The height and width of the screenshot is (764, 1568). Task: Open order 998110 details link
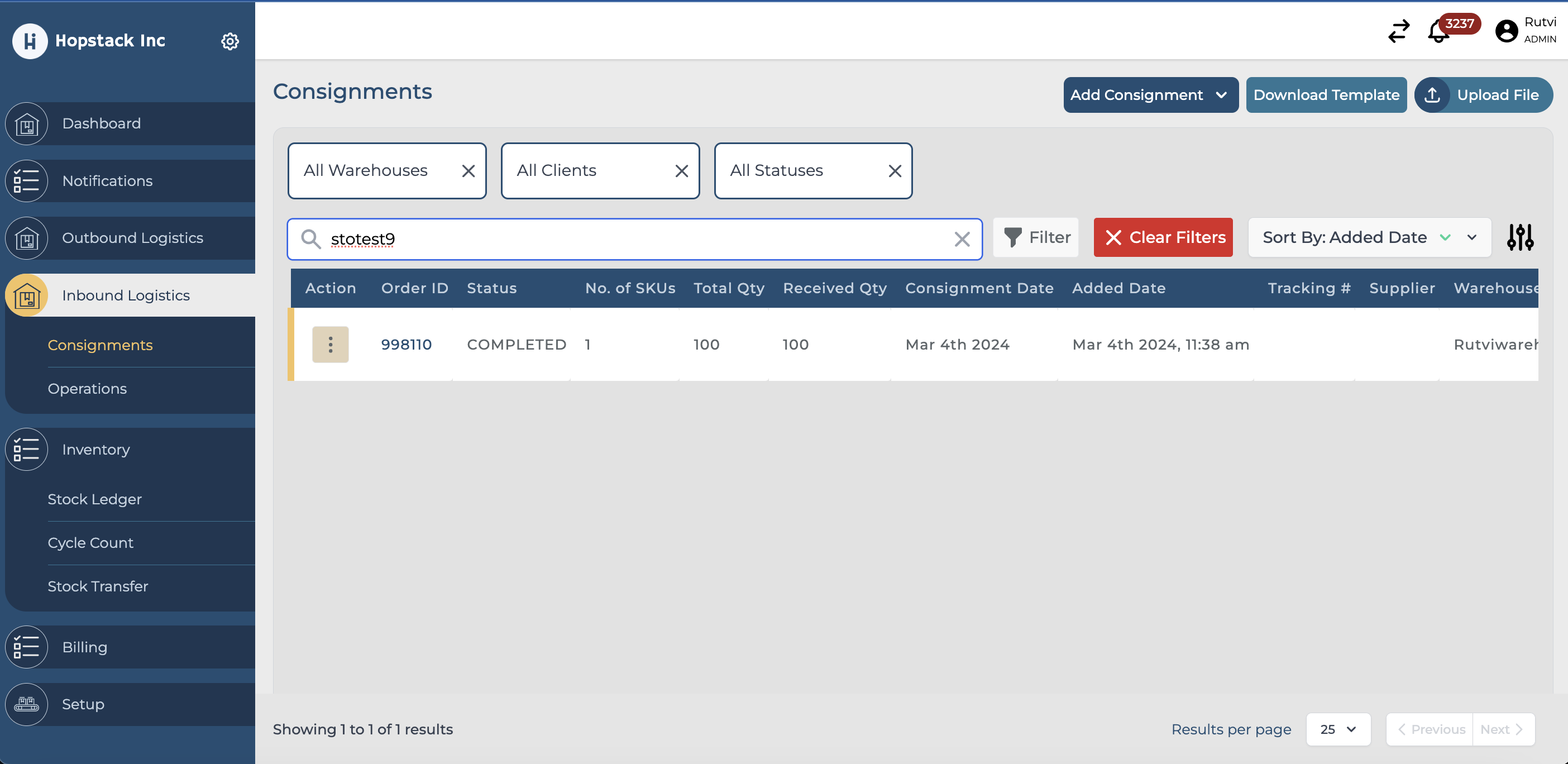pyautogui.click(x=406, y=344)
